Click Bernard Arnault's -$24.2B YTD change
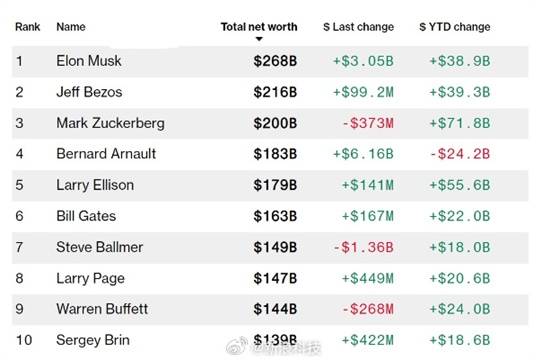 (460, 154)
